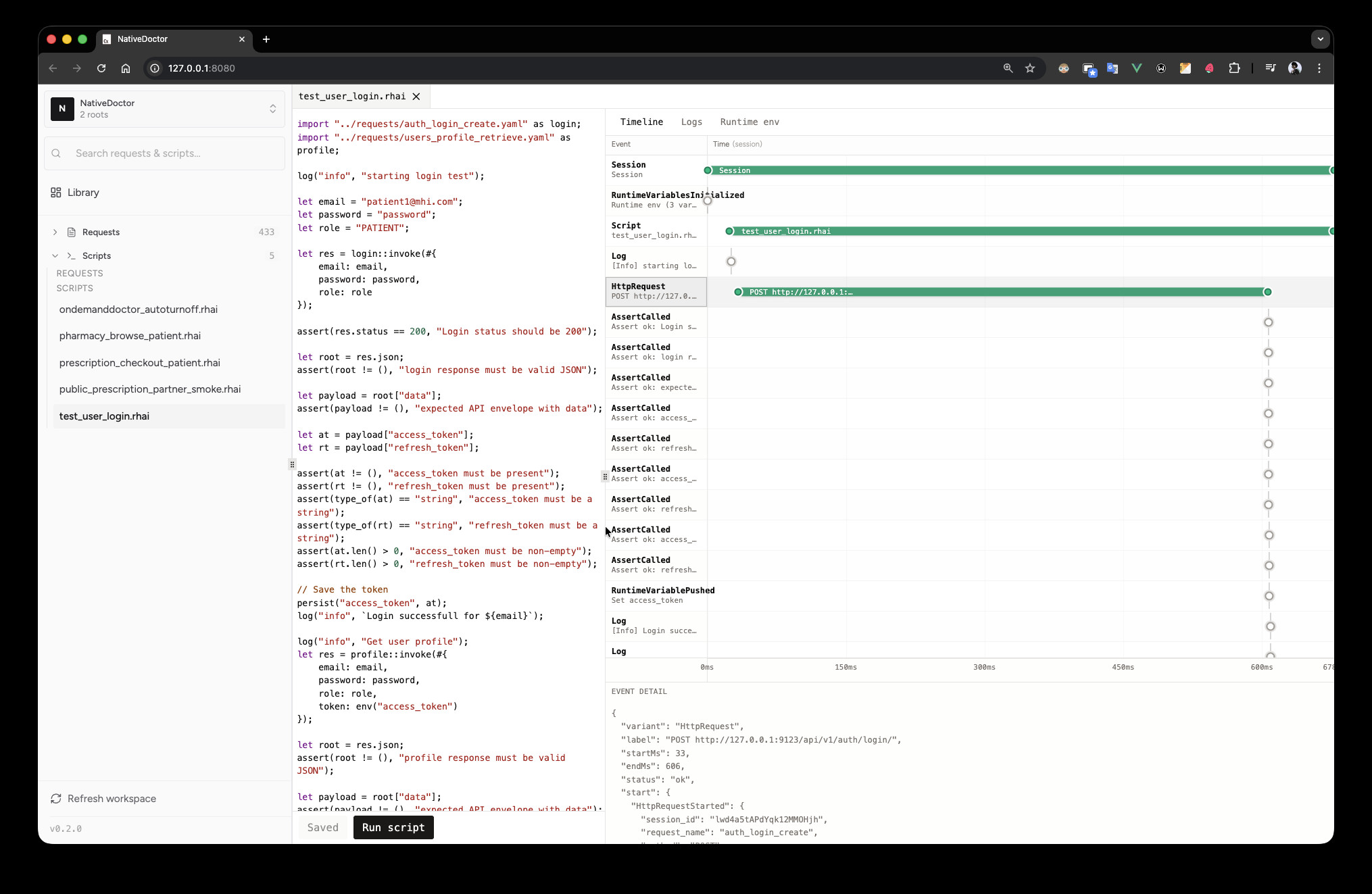Screen dimensions: 1372x894
Task: Select the RuntimeVariablePushed Set access_token row
Action: [656, 595]
